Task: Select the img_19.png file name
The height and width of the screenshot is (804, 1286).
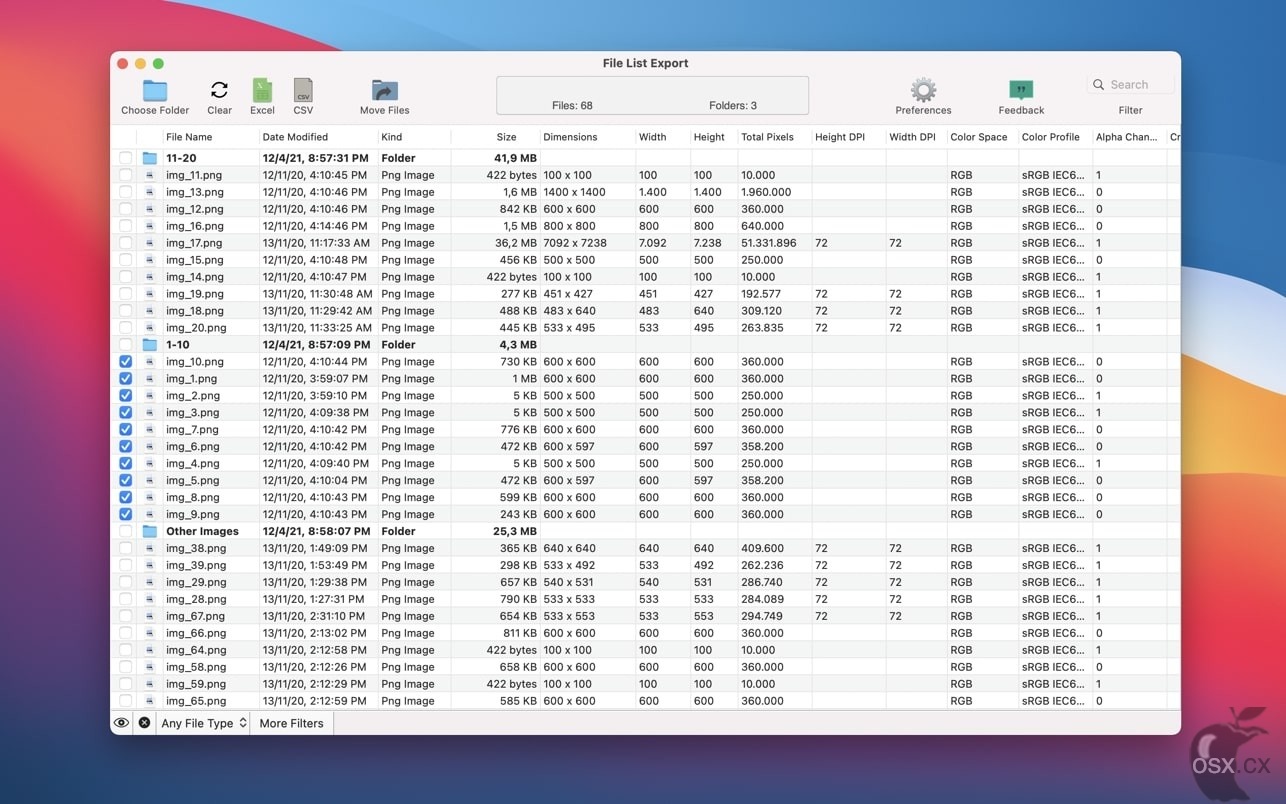Action: click(x=195, y=294)
